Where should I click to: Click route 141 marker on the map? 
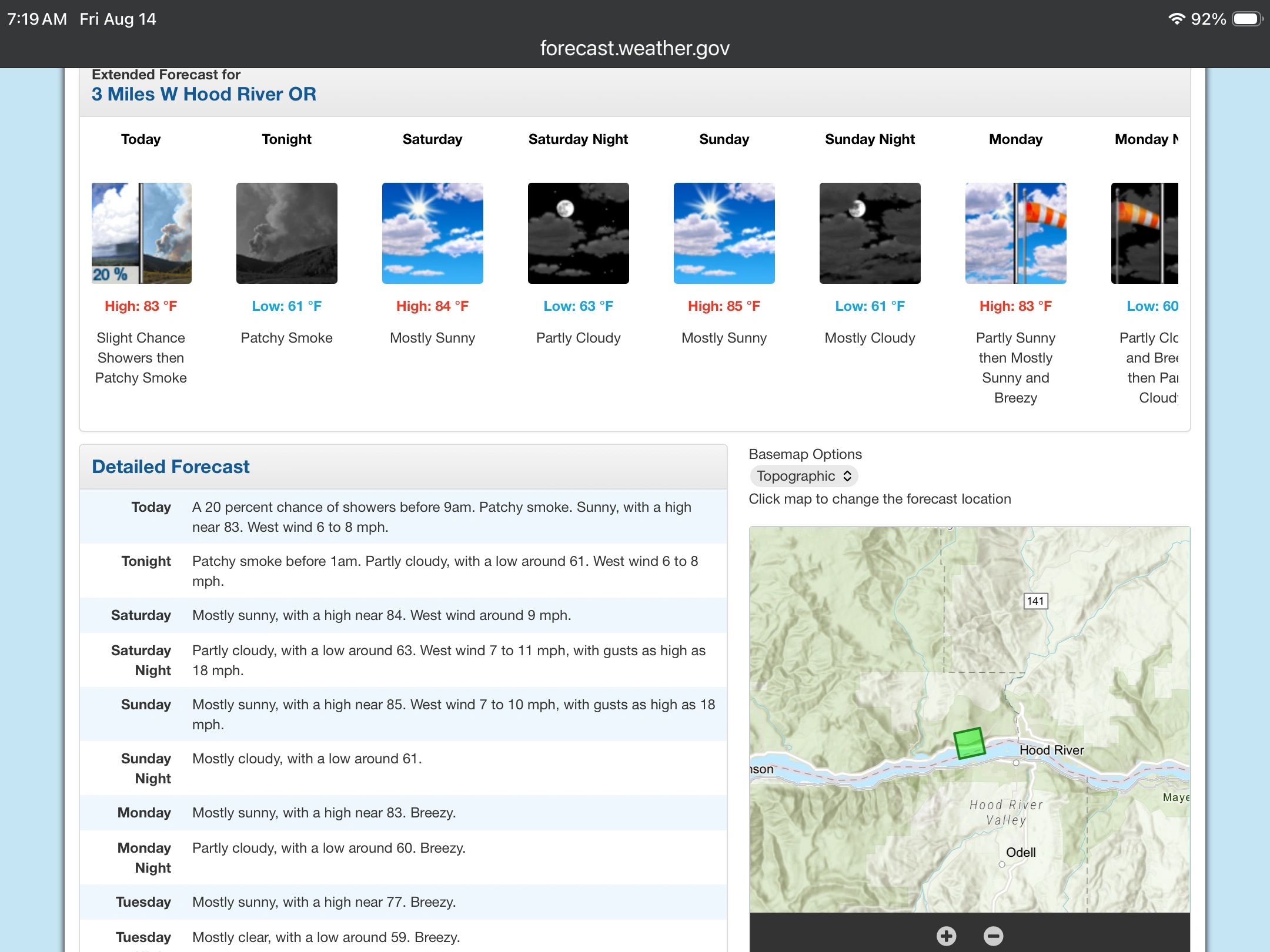[x=1035, y=601]
